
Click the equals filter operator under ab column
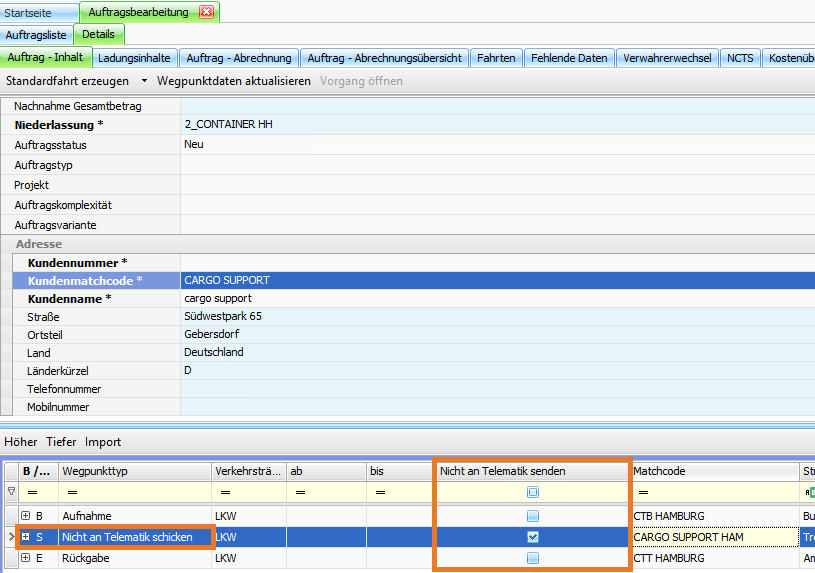(297, 492)
